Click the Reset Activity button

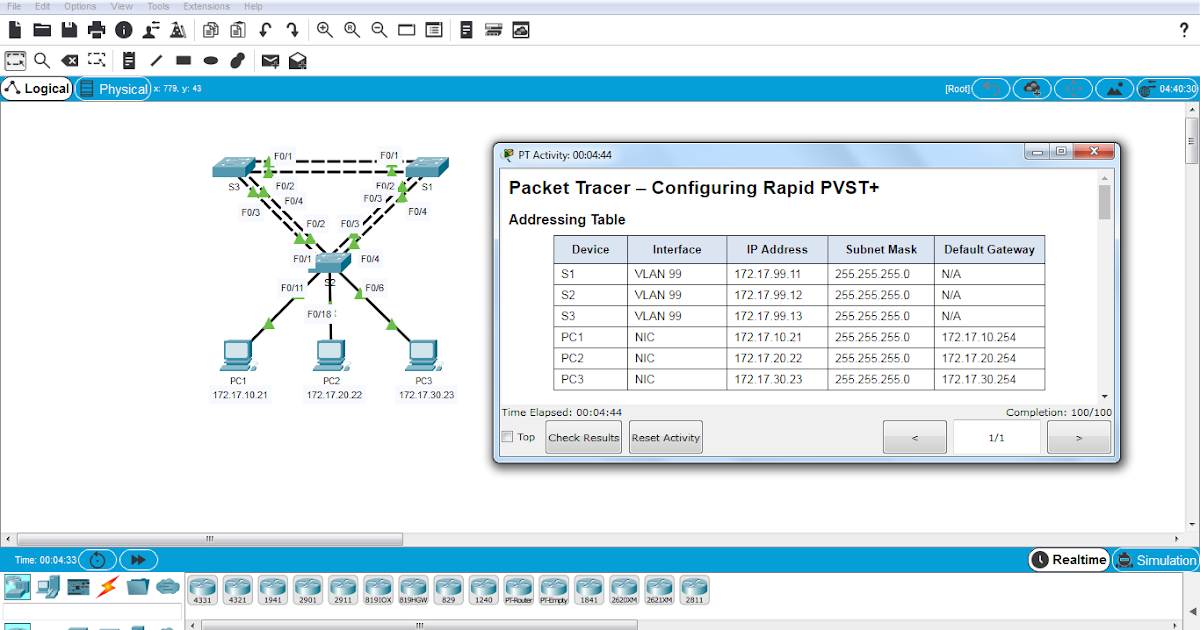[x=665, y=437]
